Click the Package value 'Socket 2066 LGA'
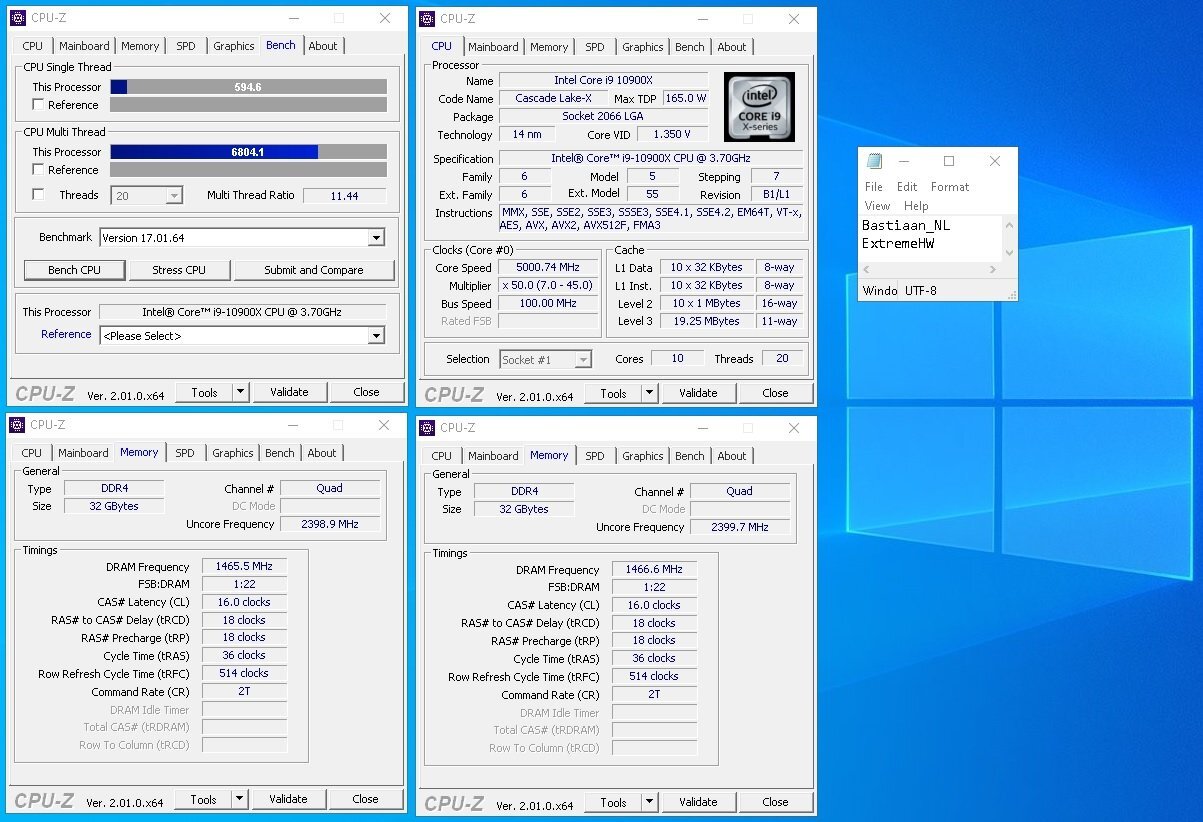This screenshot has width=1203, height=822. [x=603, y=116]
